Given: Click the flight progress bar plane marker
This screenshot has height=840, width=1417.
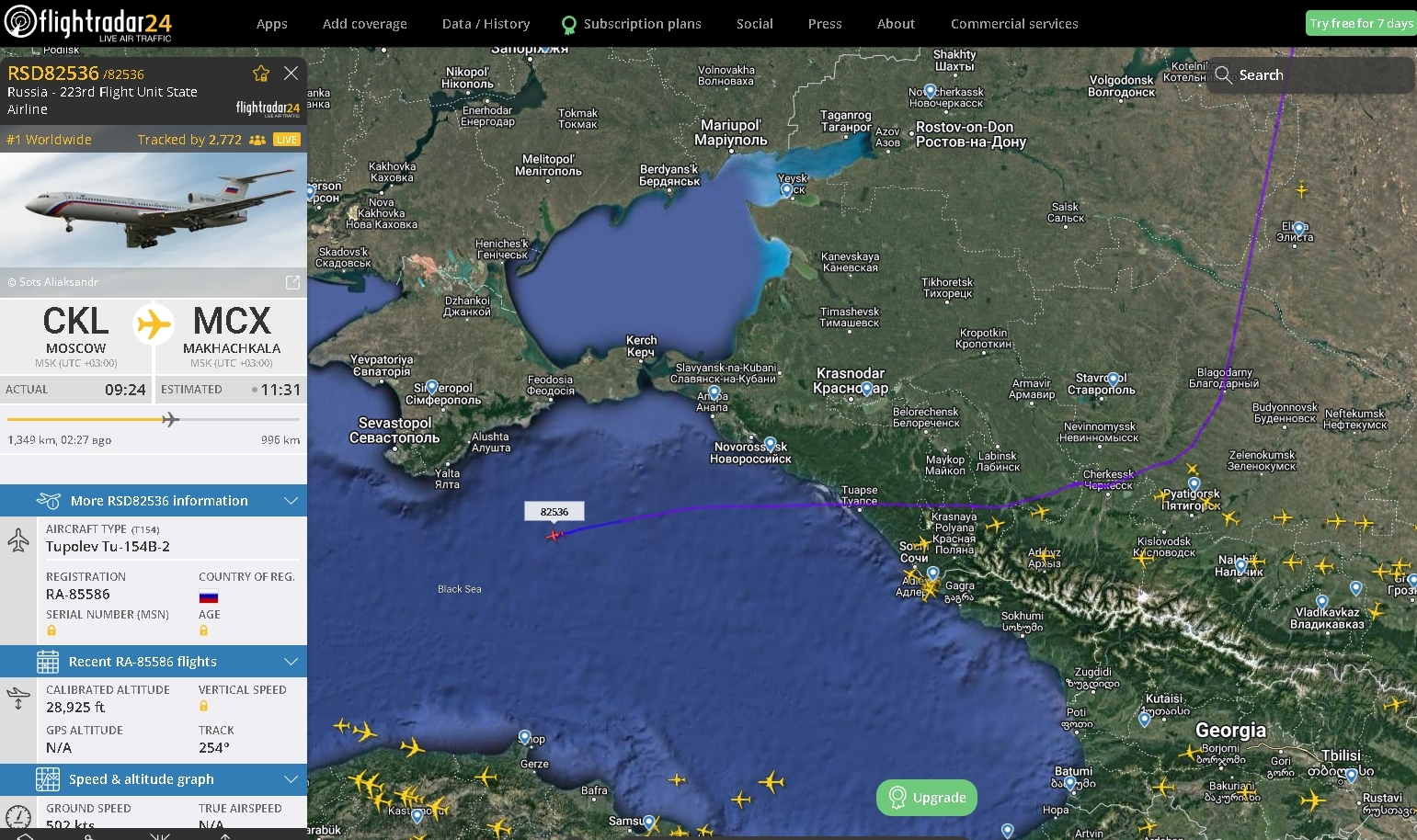Looking at the screenshot, I should (170, 419).
